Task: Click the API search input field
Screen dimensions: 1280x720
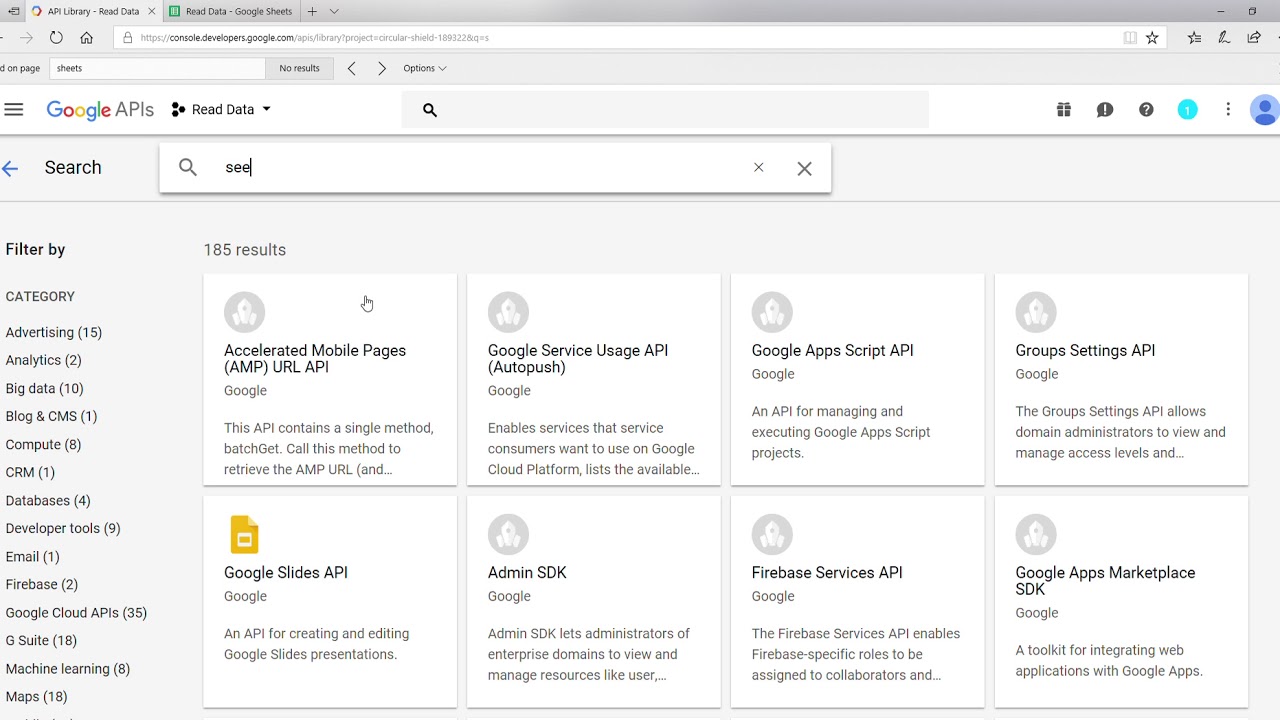Action: [480, 168]
